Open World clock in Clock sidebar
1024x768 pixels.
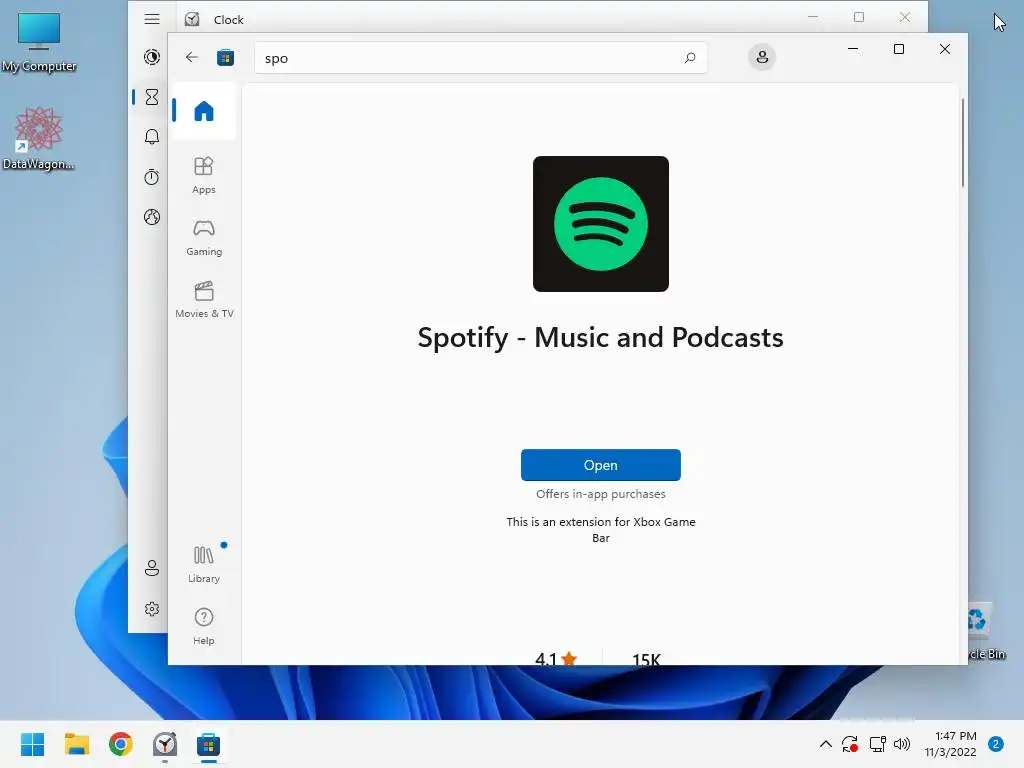click(x=152, y=217)
